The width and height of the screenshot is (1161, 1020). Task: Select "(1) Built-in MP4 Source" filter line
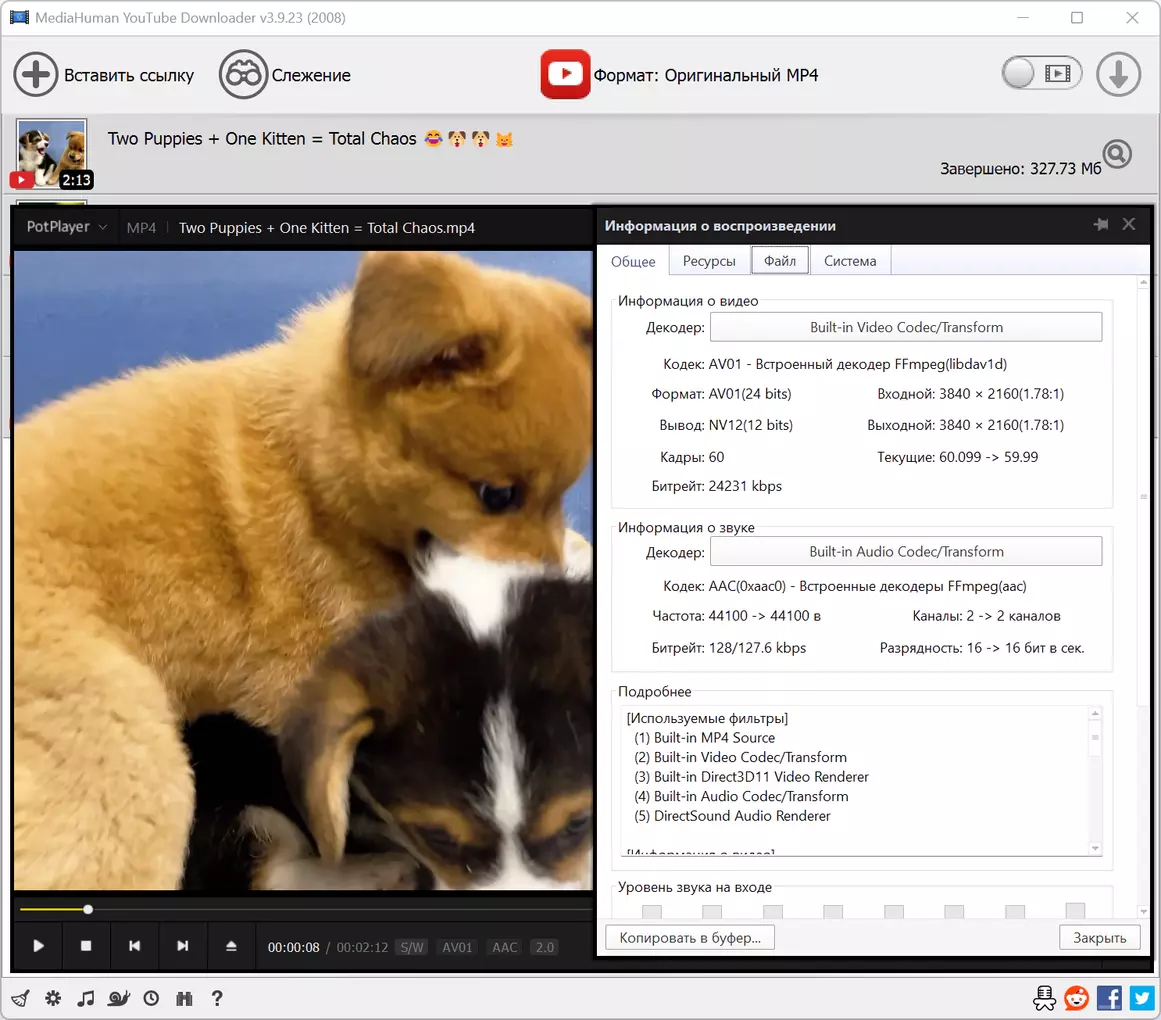click(704, 737)
